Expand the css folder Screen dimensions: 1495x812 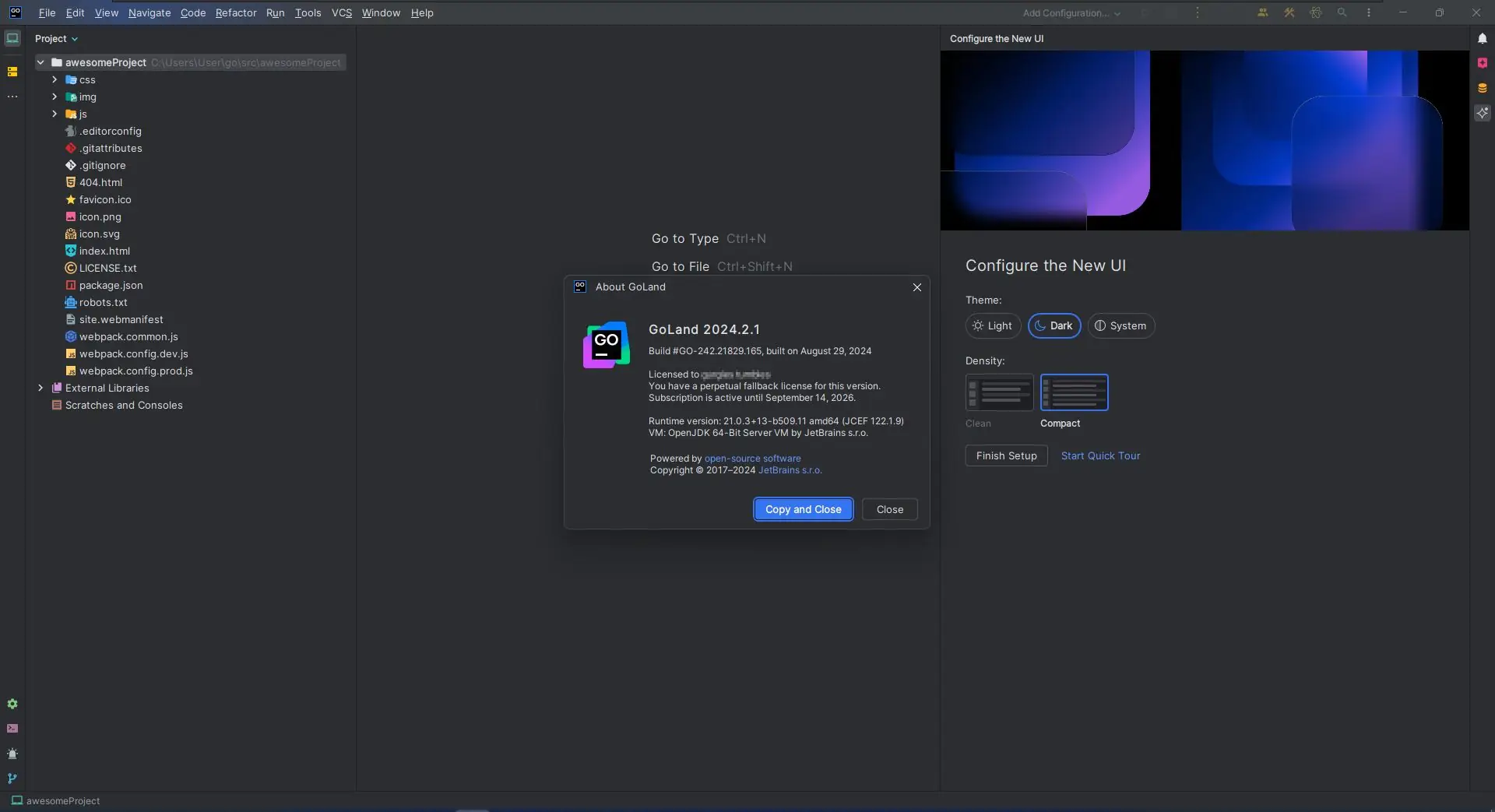(x=55, y=79)
